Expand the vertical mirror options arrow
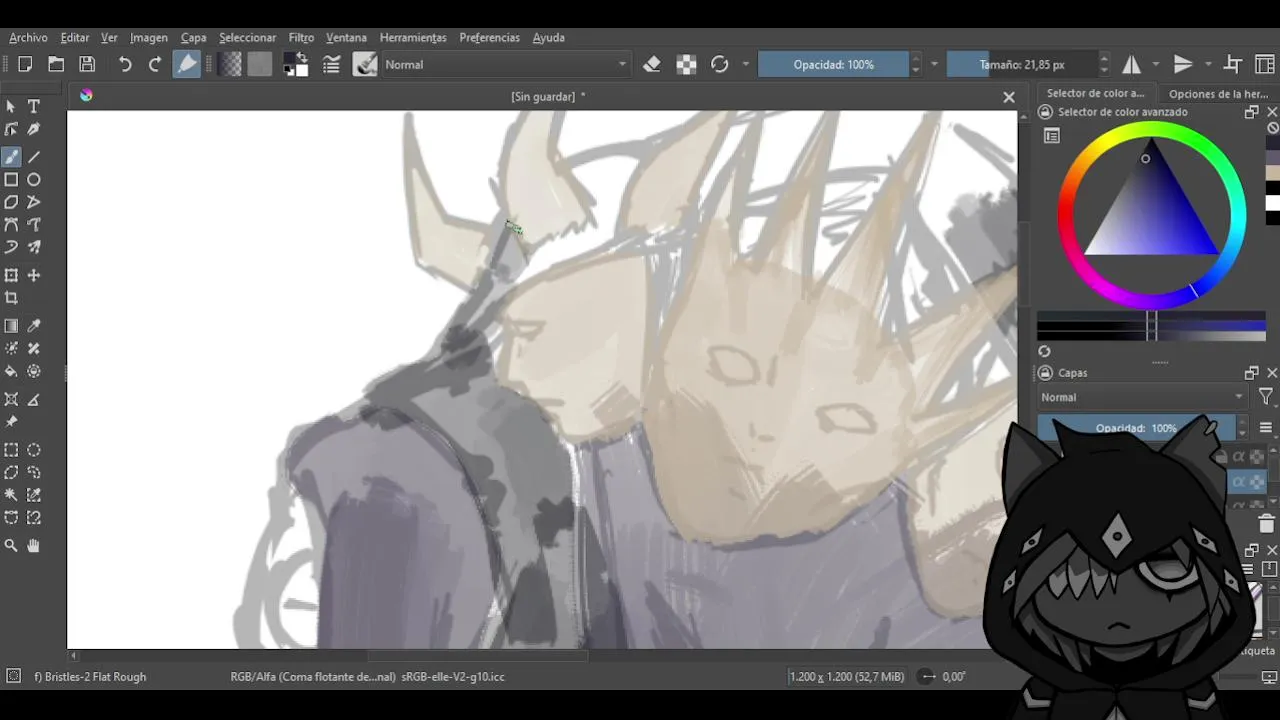1280x720 pixels. 1207,64
